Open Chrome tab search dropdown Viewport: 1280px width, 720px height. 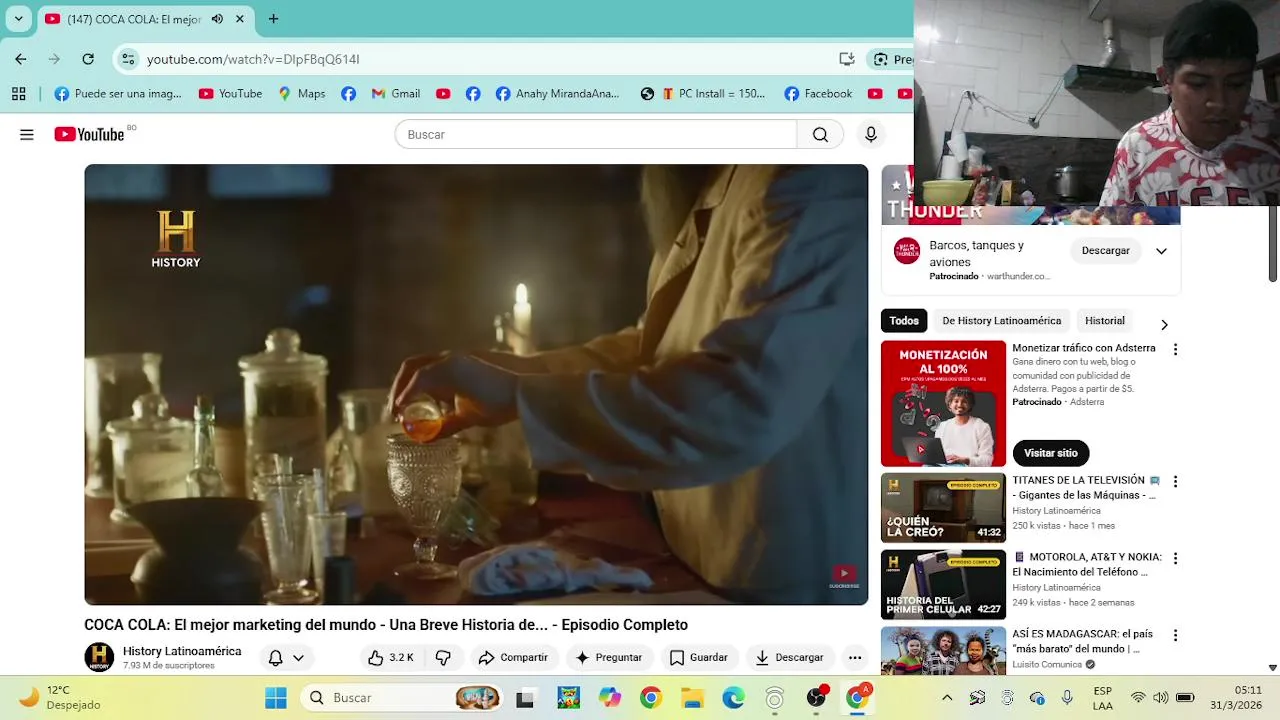[x=18, y=19]
